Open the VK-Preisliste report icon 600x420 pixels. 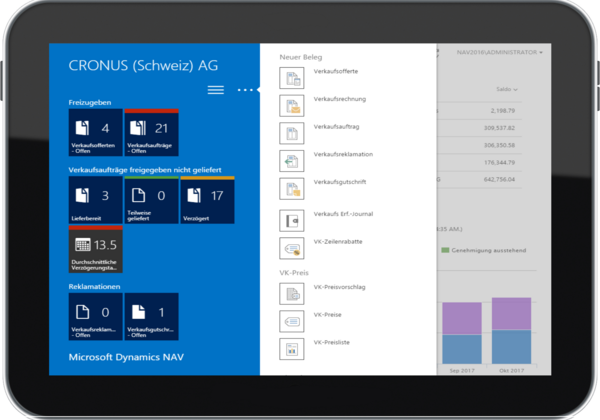(292, 349)
